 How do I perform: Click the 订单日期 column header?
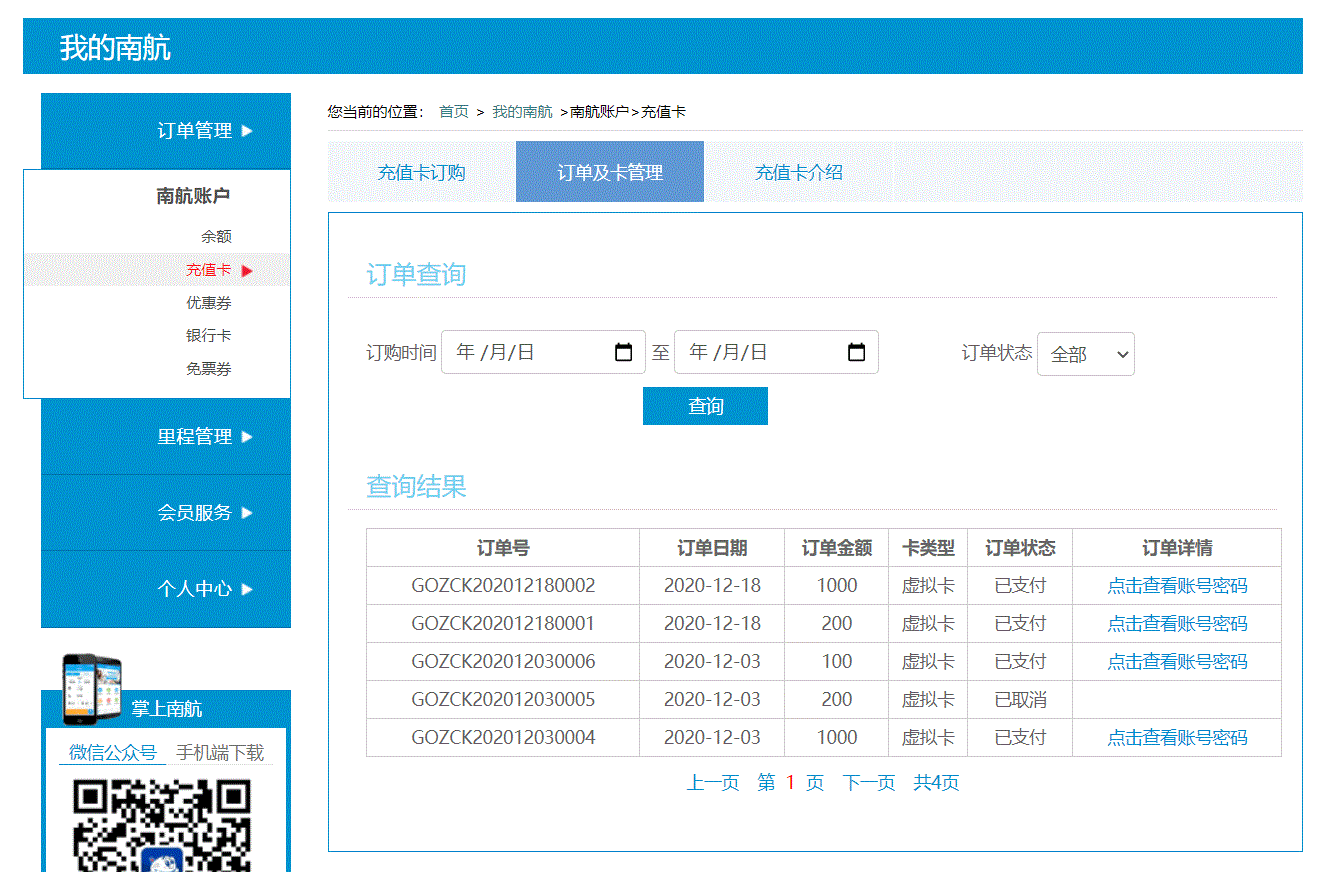(712, 548)
